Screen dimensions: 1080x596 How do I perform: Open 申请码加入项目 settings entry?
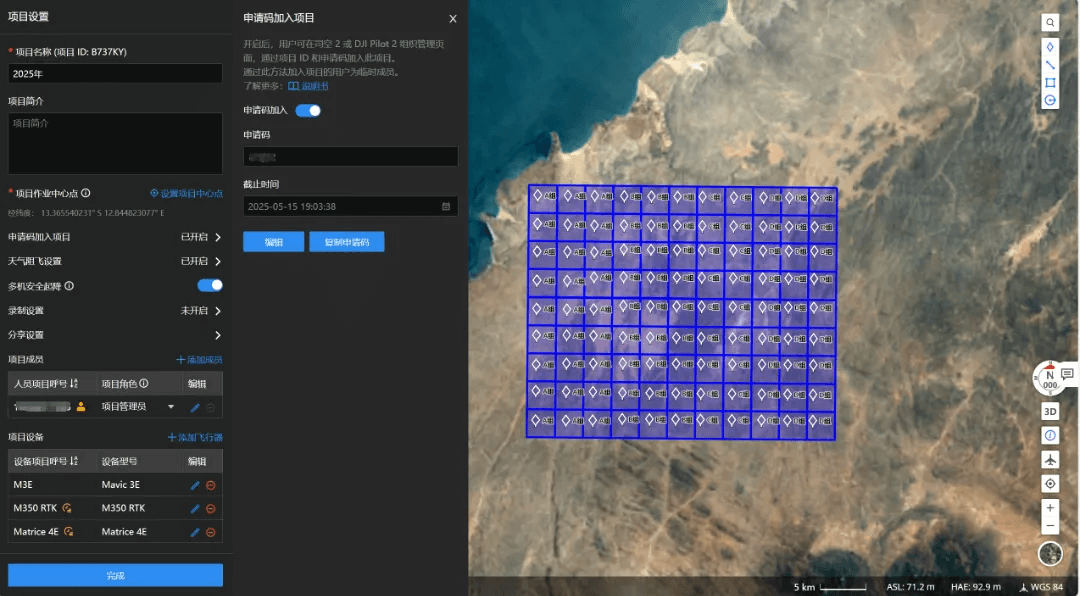pos(115,237)
